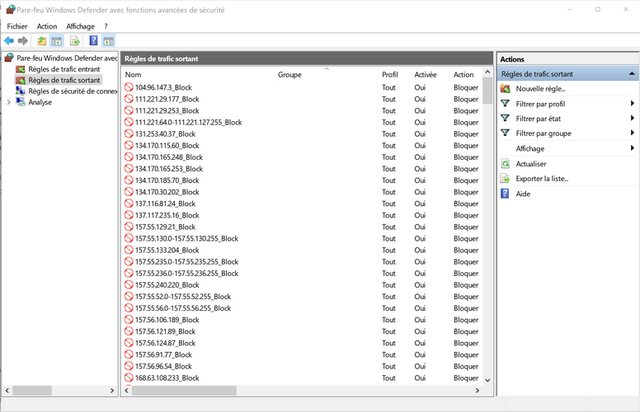
Task: Select rule 134.170.165.248_Block
Action: (x=169, y=157)
